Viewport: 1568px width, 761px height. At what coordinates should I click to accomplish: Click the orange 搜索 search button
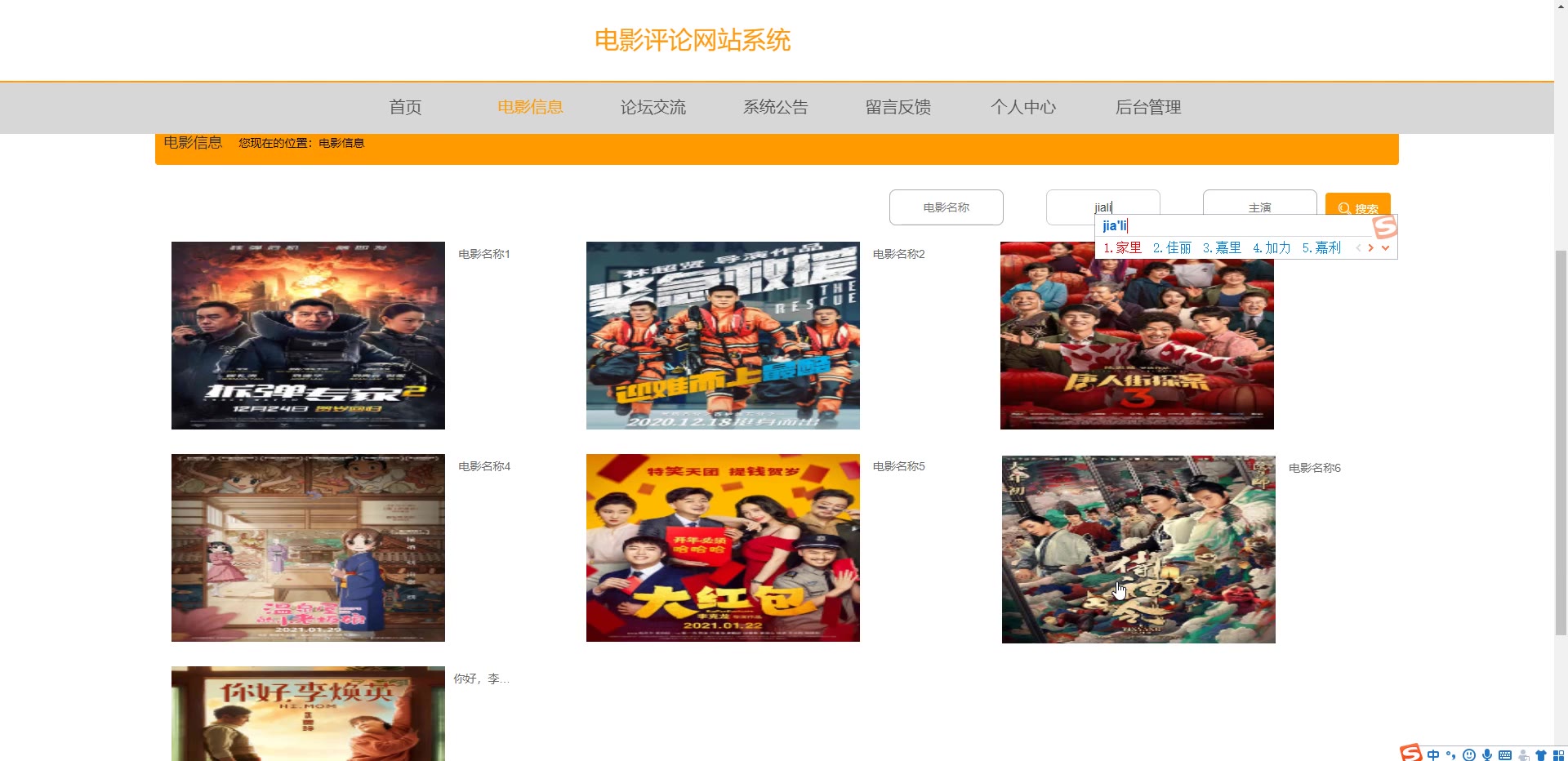(1357, 204)
